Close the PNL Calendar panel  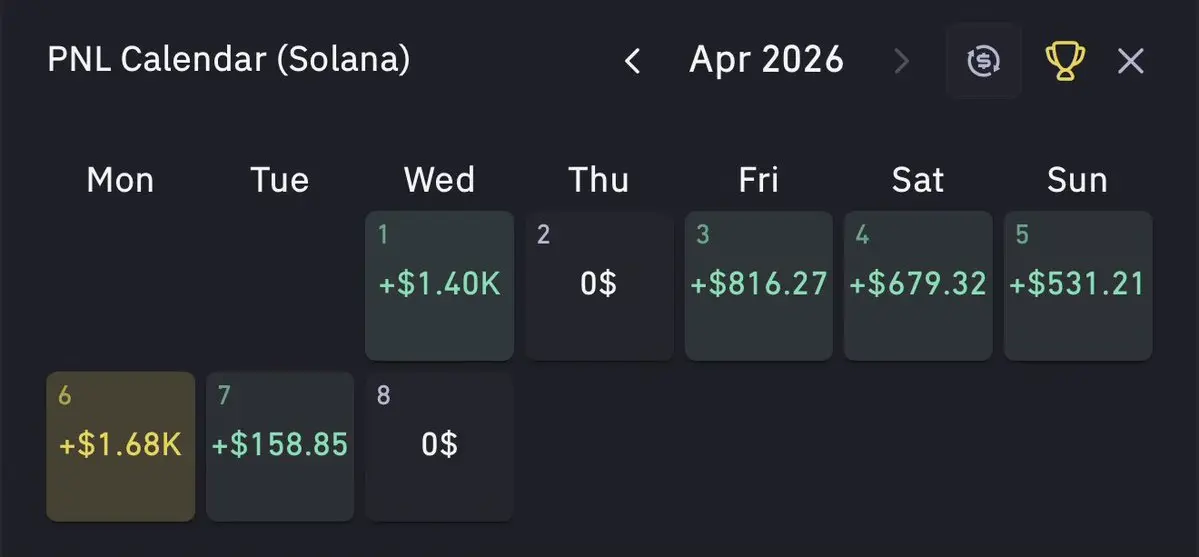click(1130, 60)
